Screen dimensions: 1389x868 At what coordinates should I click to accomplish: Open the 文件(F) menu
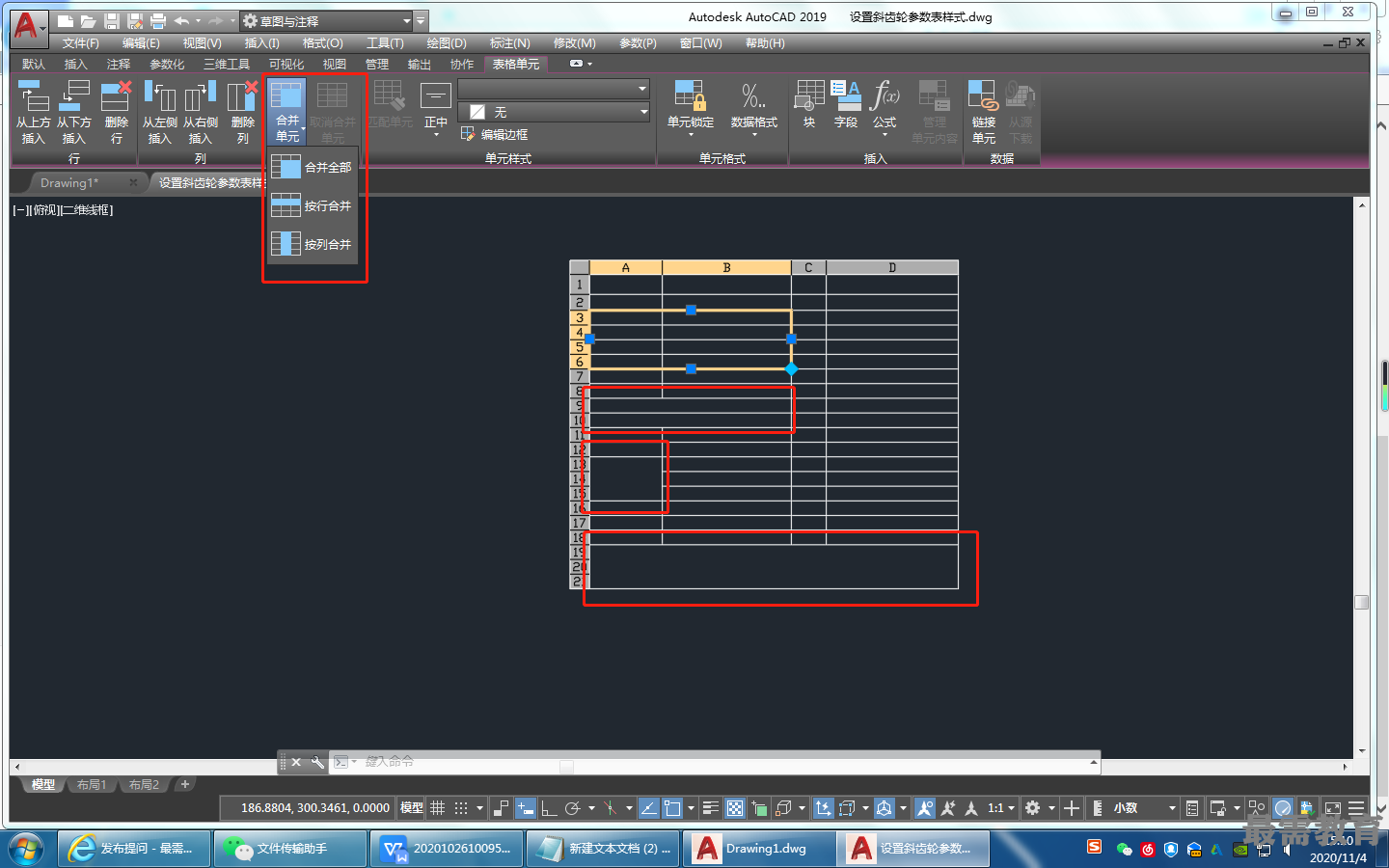[x=81, y=43]
